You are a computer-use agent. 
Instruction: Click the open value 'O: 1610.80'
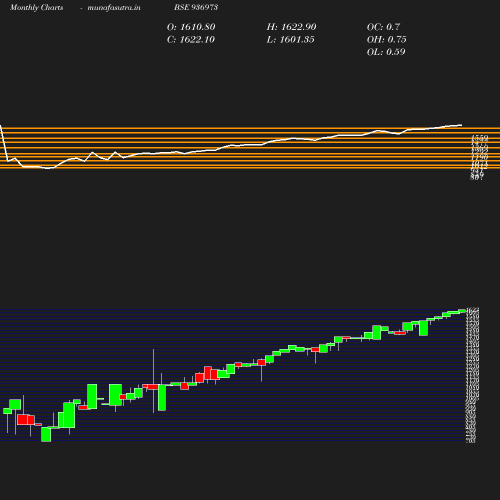(191, 27)
